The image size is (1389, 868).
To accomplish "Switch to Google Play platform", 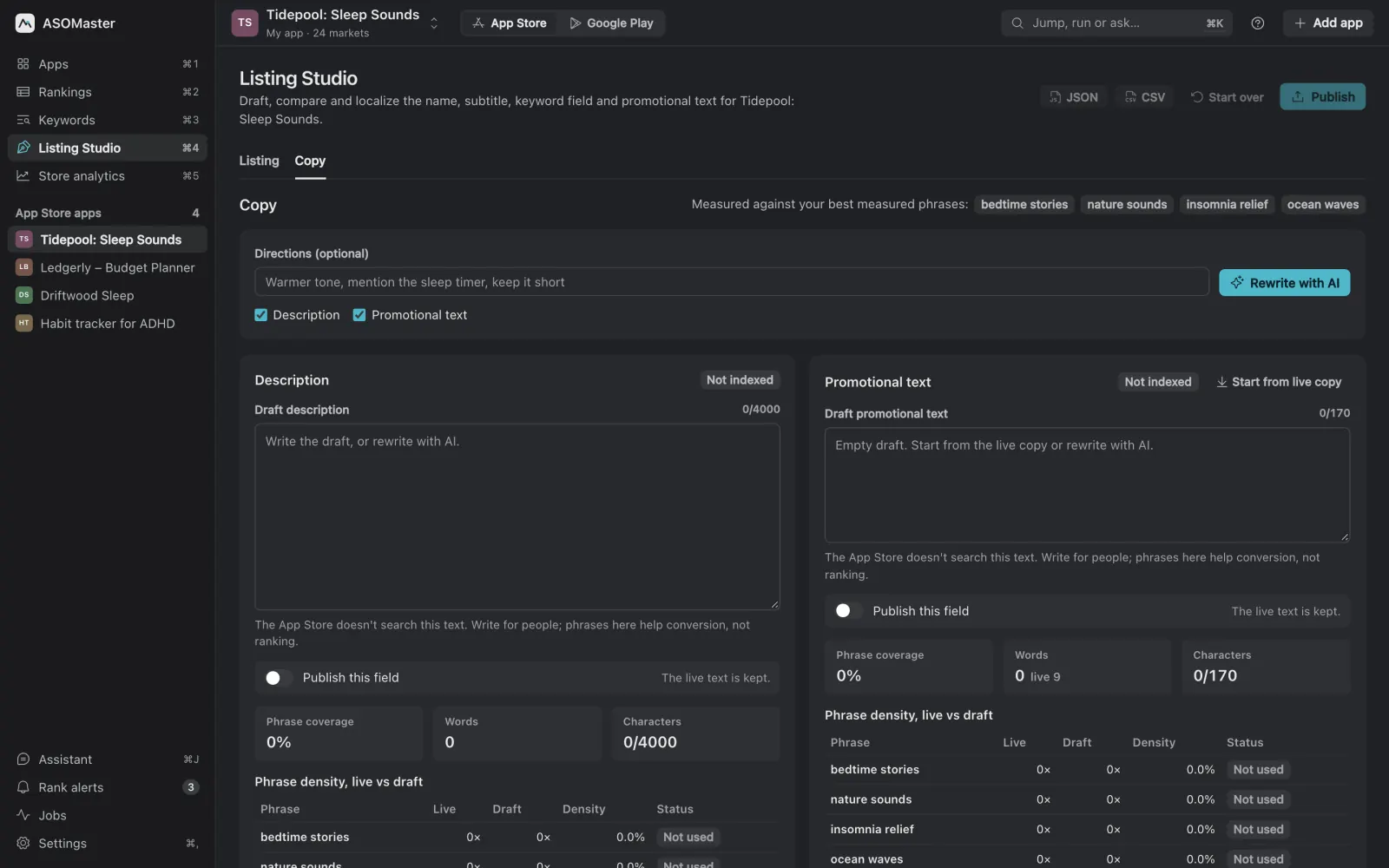I will pyautogui.click(x=611, y=23).
